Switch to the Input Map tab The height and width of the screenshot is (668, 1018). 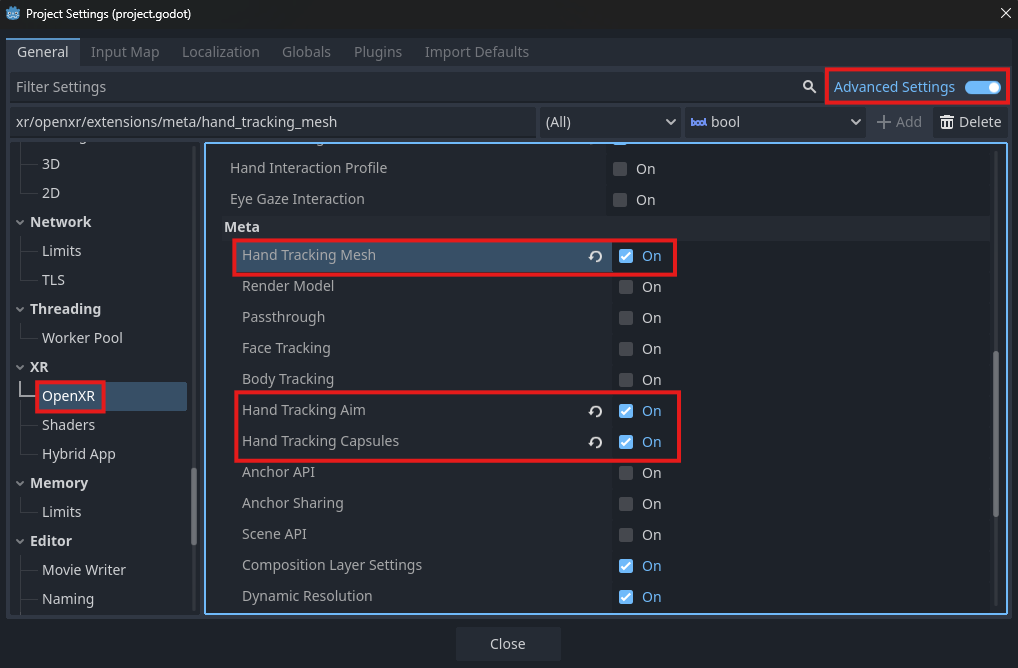(125, 52)
